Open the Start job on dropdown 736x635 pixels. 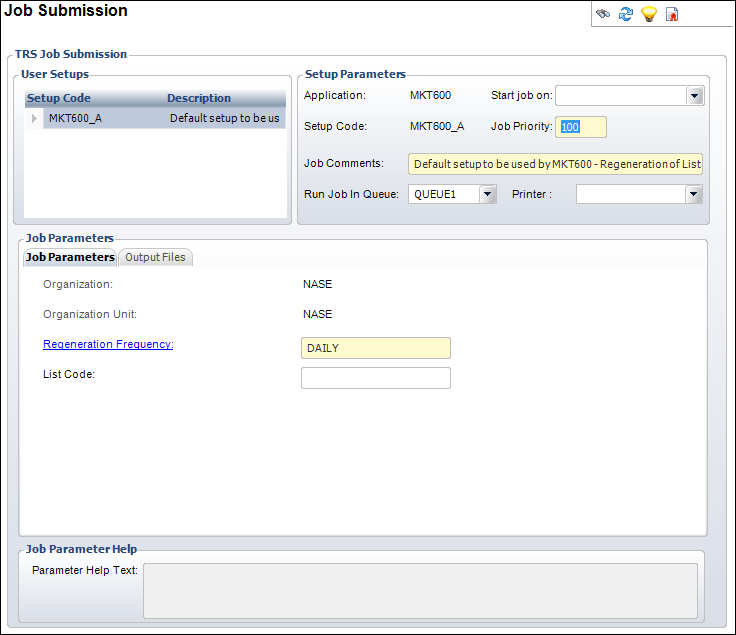point(695,96)
